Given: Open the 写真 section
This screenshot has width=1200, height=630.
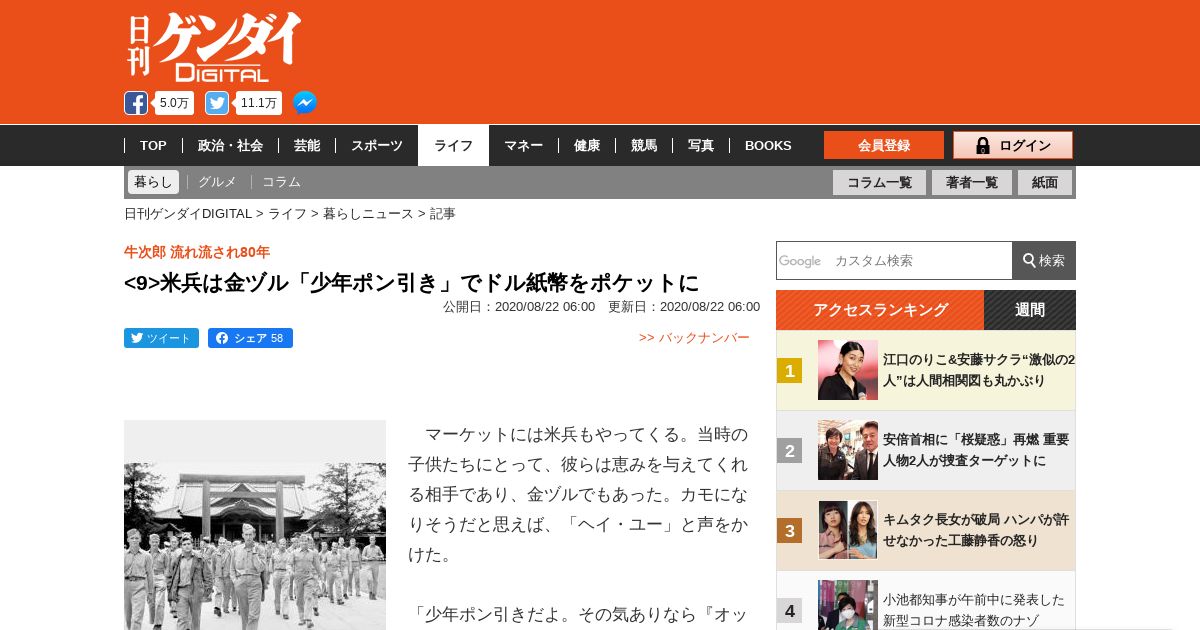Looking at the screenshot, I should (x=701, y=146).
